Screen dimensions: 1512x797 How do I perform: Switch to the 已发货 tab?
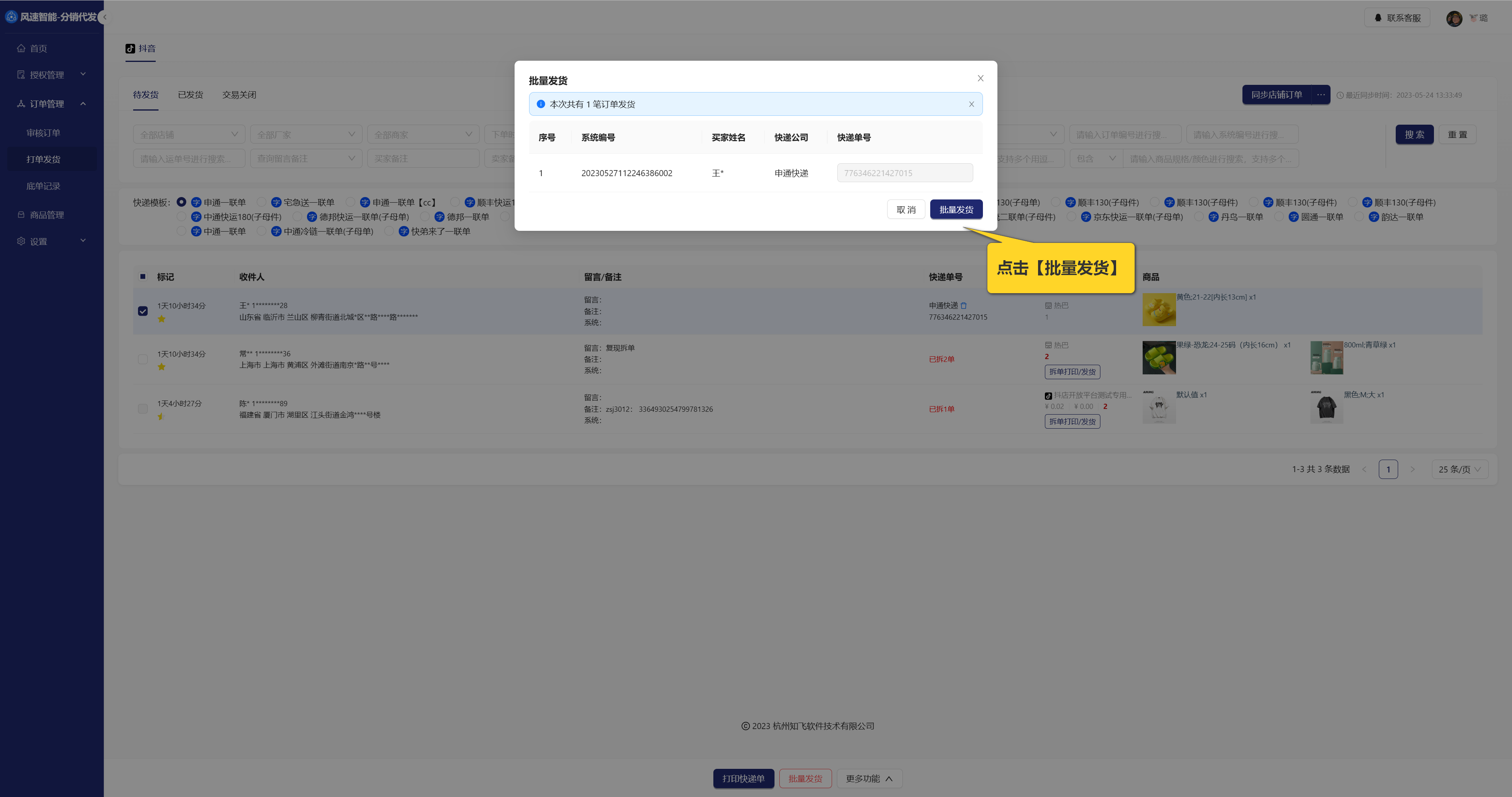190,95
